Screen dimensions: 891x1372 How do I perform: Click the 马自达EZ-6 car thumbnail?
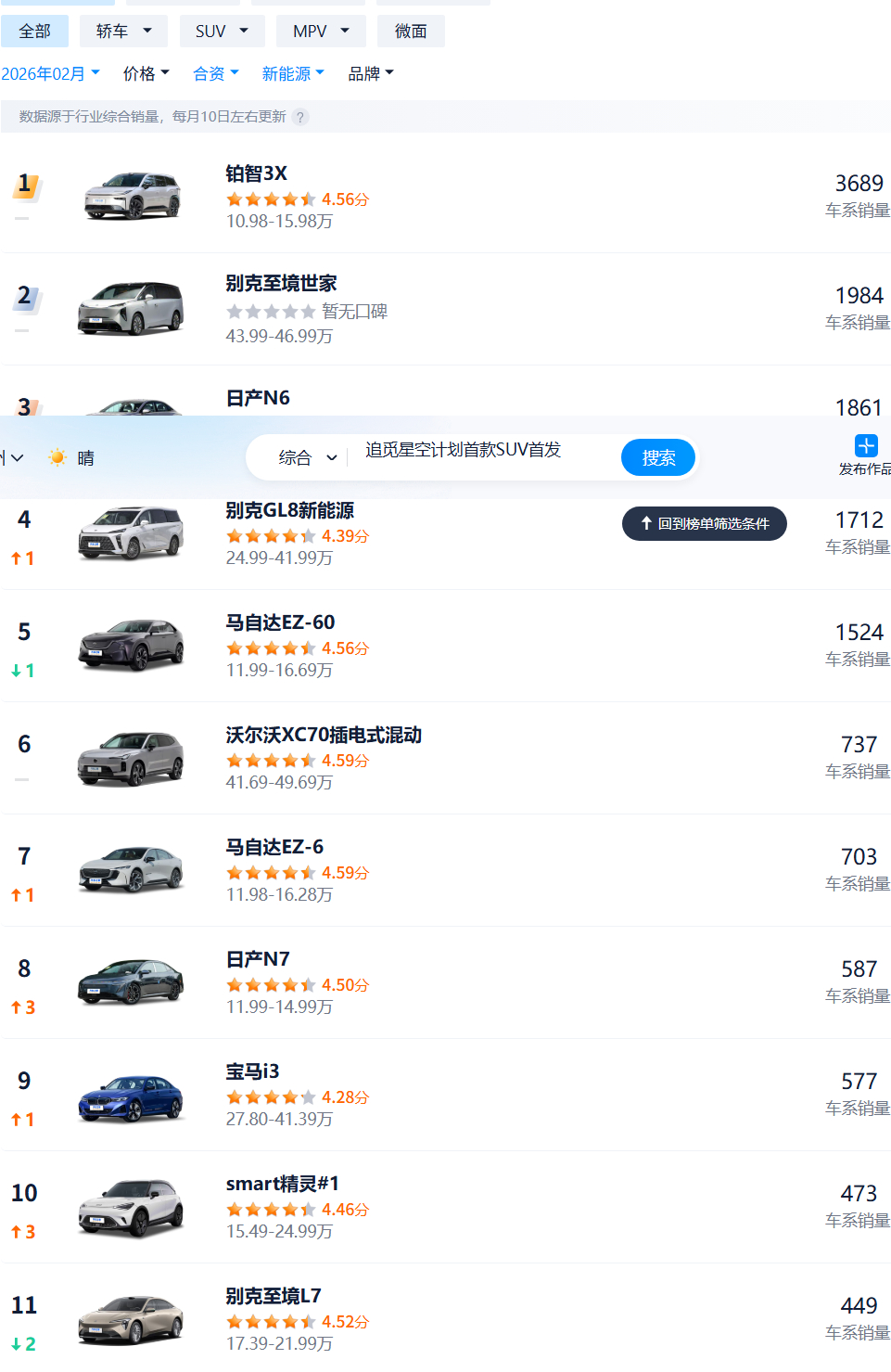pyautogui.click(x=131, y=869)
